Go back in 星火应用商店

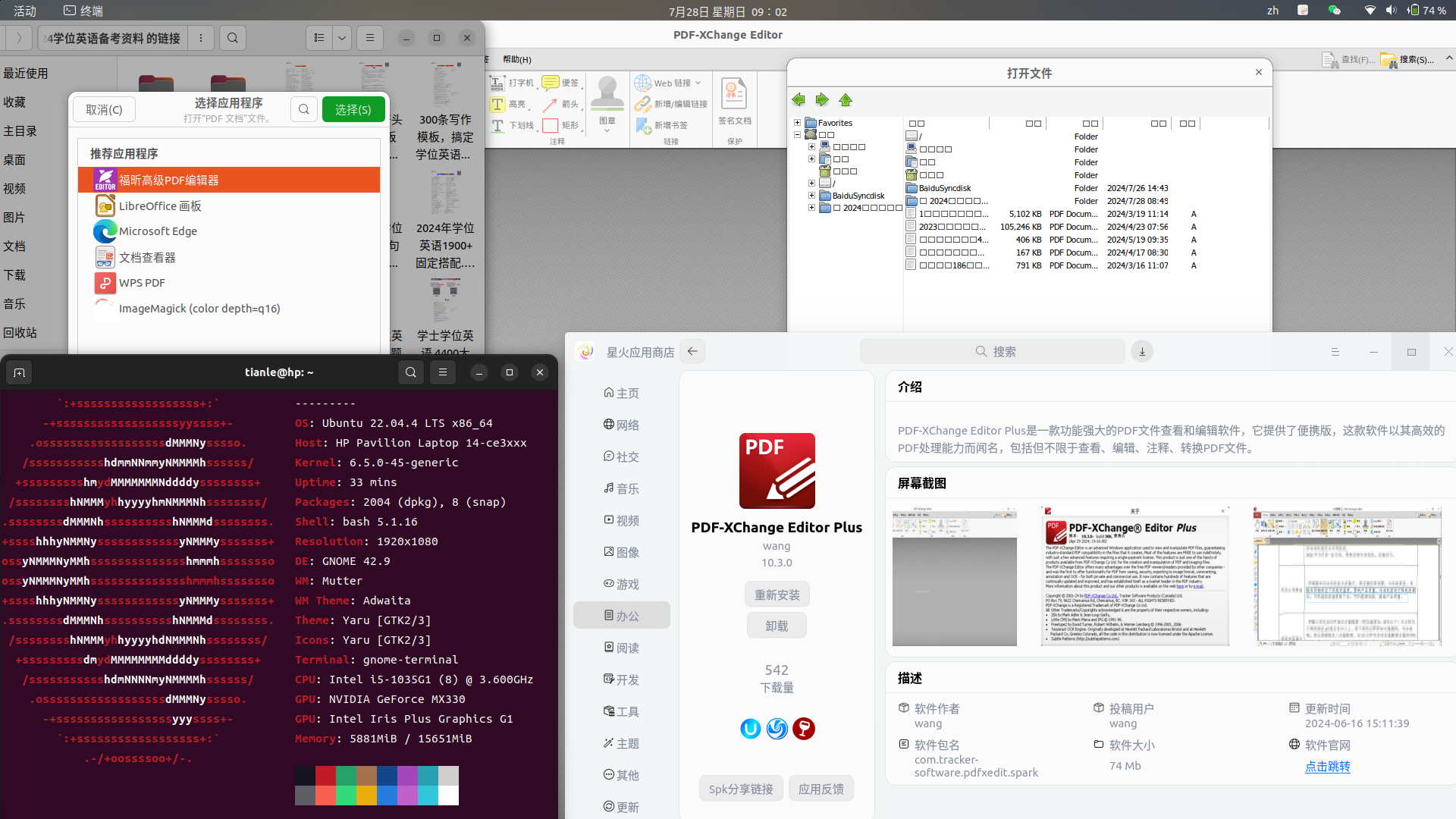(692, 351)
